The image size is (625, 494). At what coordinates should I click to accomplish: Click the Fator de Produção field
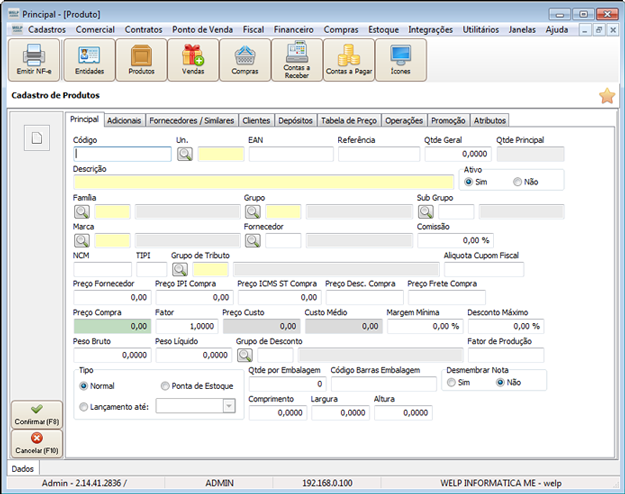(x=506, y=355)
